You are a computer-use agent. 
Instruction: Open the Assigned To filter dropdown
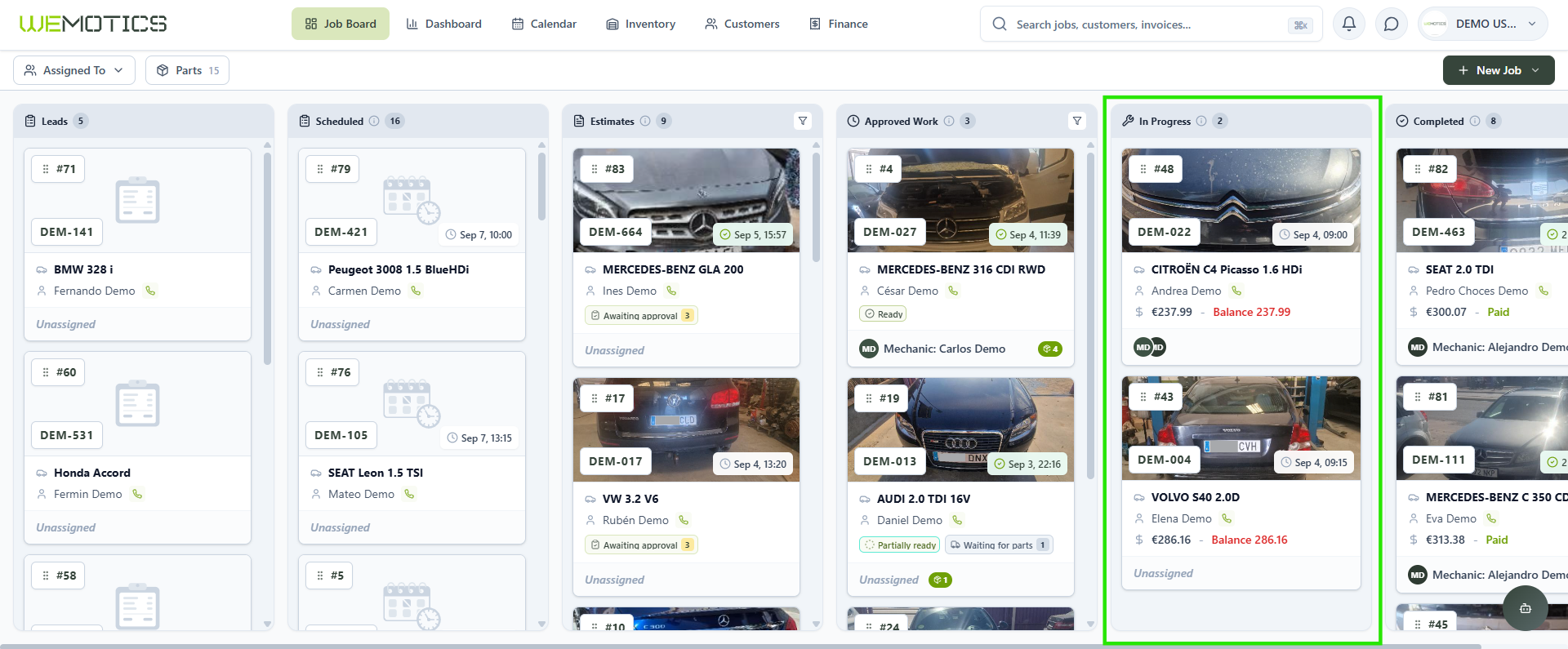(74, 70)
